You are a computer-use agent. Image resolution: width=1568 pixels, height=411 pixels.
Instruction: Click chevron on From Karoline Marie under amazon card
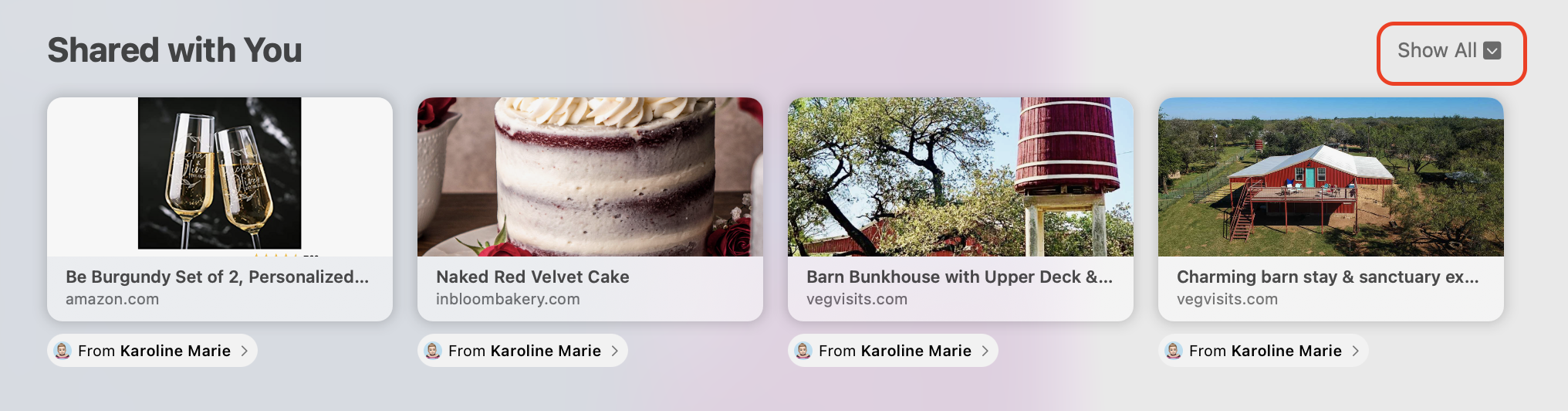click(244, 351)
